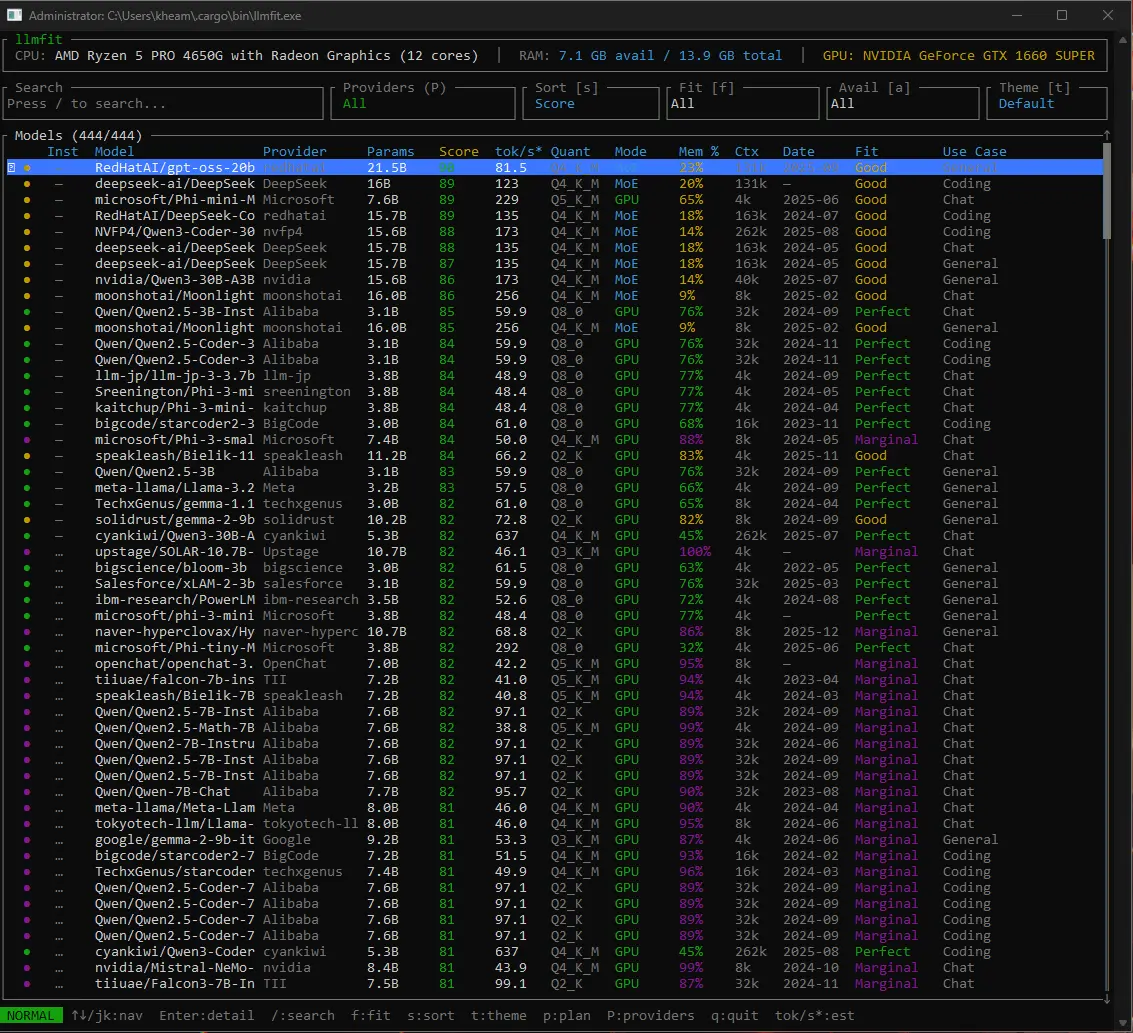Select the kaitchup/Phi-3-mini- model row
Viewport: 1133px width, 1033px height.
point(554,408)
